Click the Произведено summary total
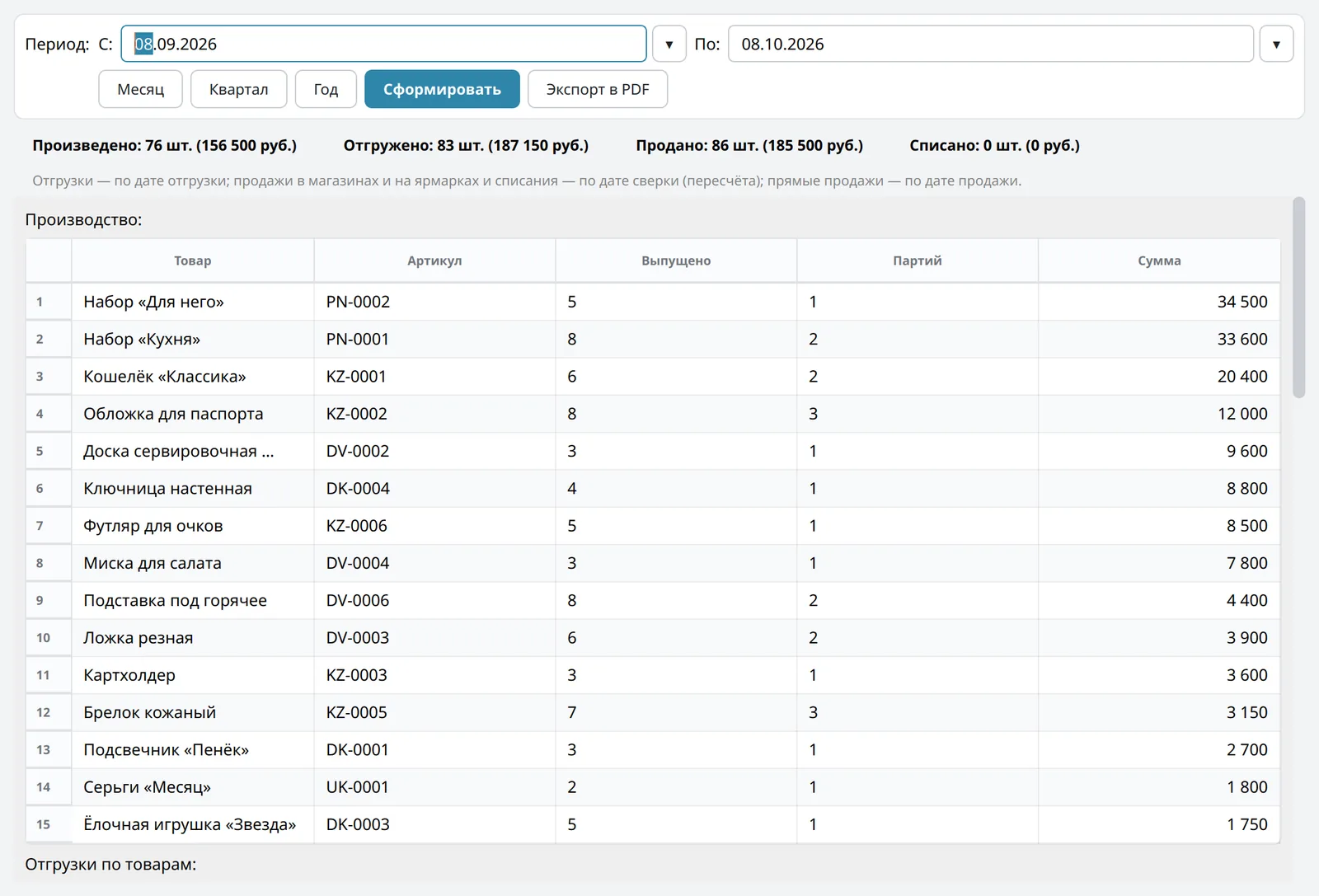Viewport: 1319px width, 896px height. point(165,146)
